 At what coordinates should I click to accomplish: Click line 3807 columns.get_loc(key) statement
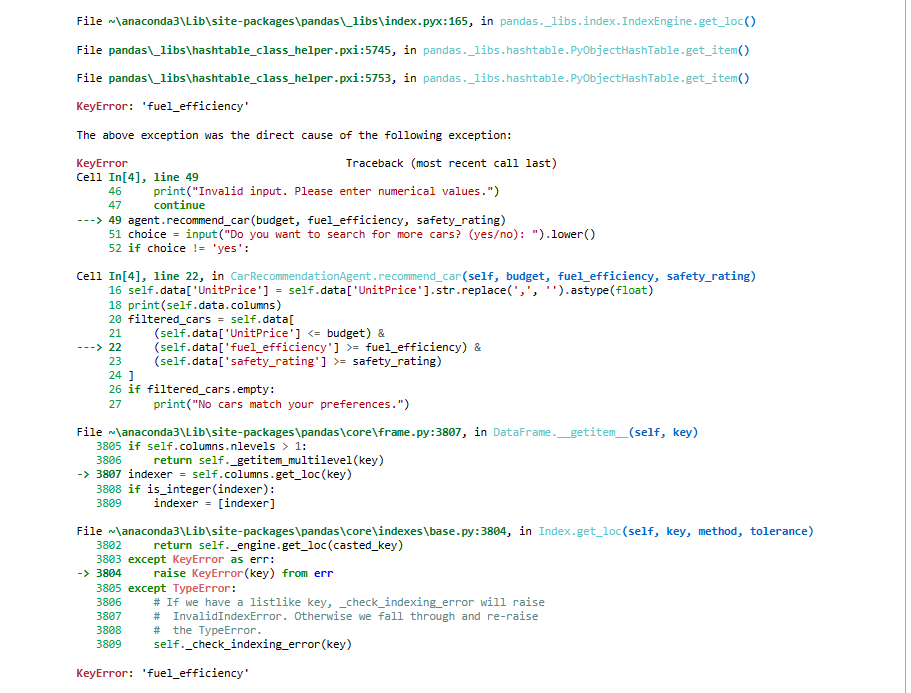[240, 474]
